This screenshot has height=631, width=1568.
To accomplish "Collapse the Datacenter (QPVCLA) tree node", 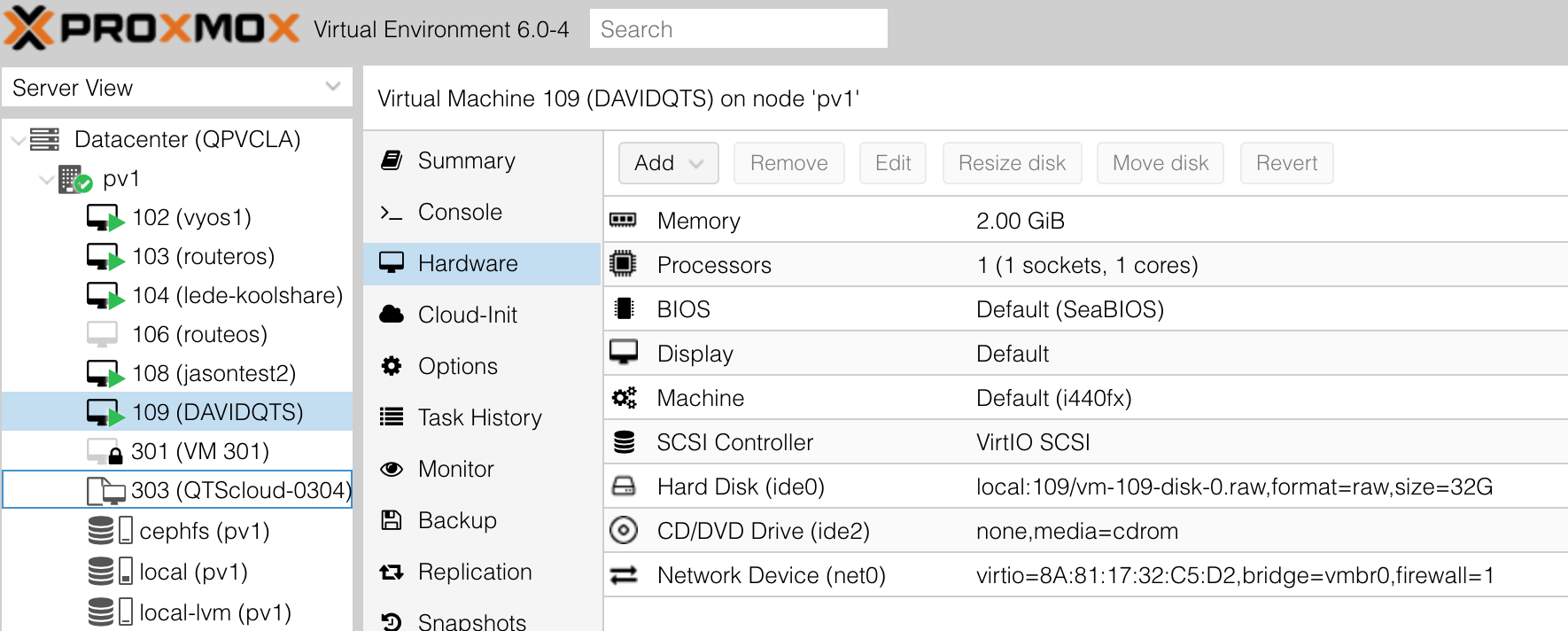I will (x=18, y=140).
